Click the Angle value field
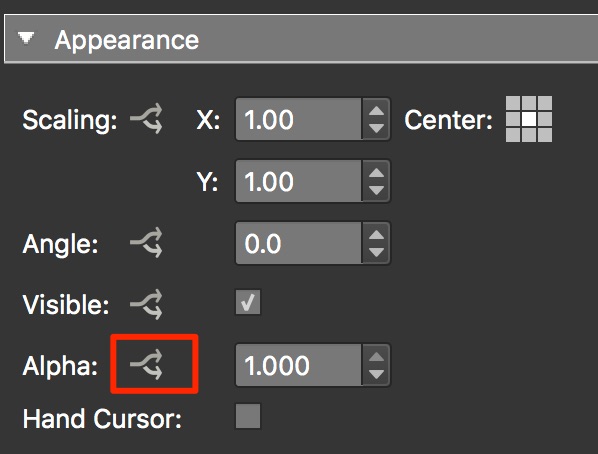 click(299, 243)
